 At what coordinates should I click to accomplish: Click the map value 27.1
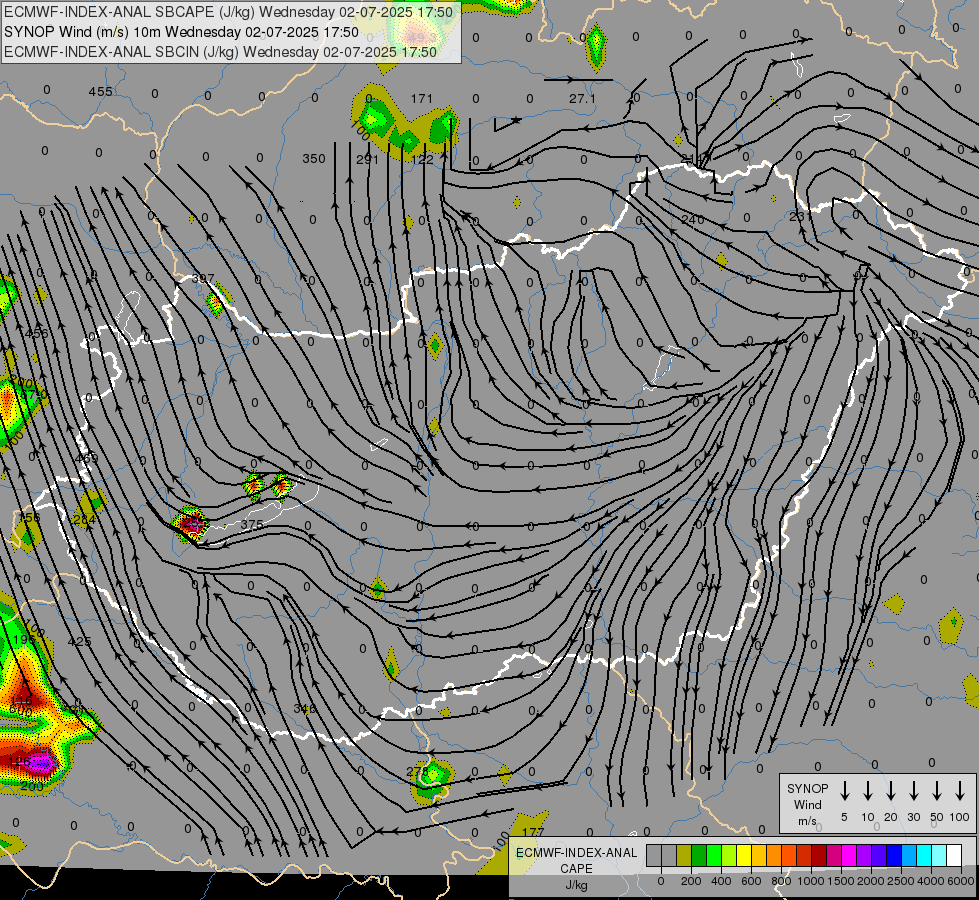coord(582,99)
